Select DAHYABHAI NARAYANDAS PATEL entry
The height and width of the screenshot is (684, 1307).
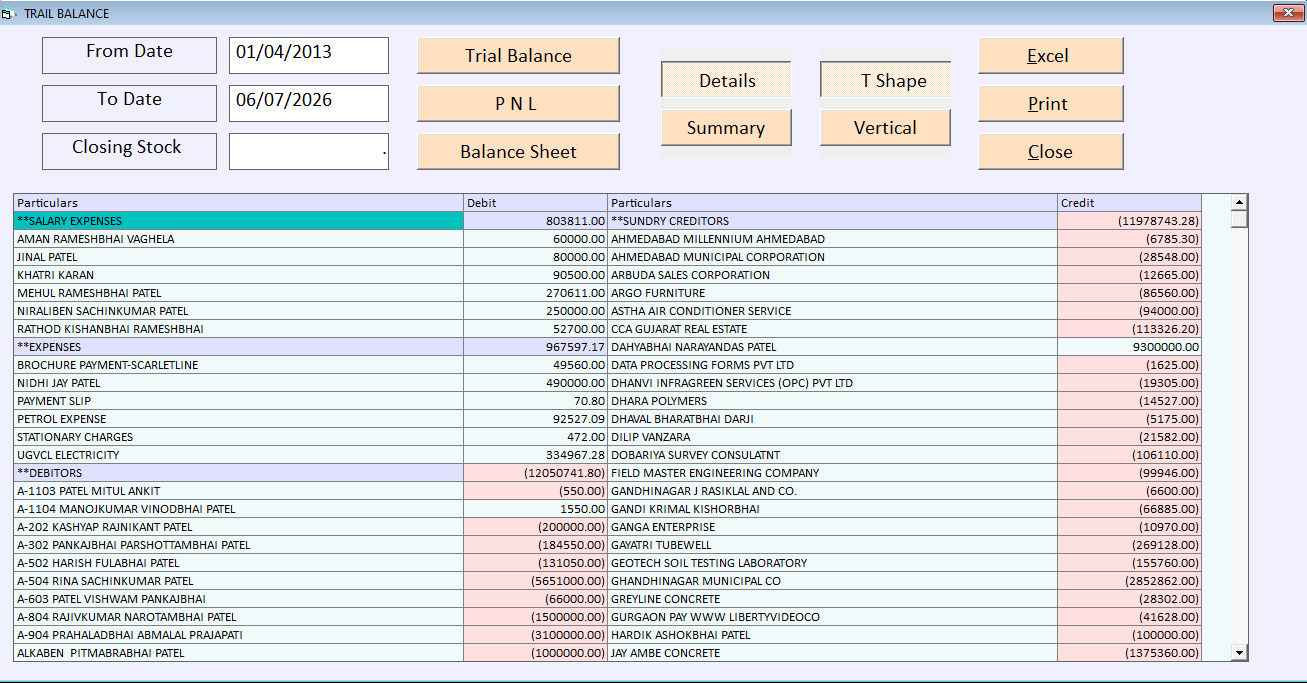click(x=833, y=347)
